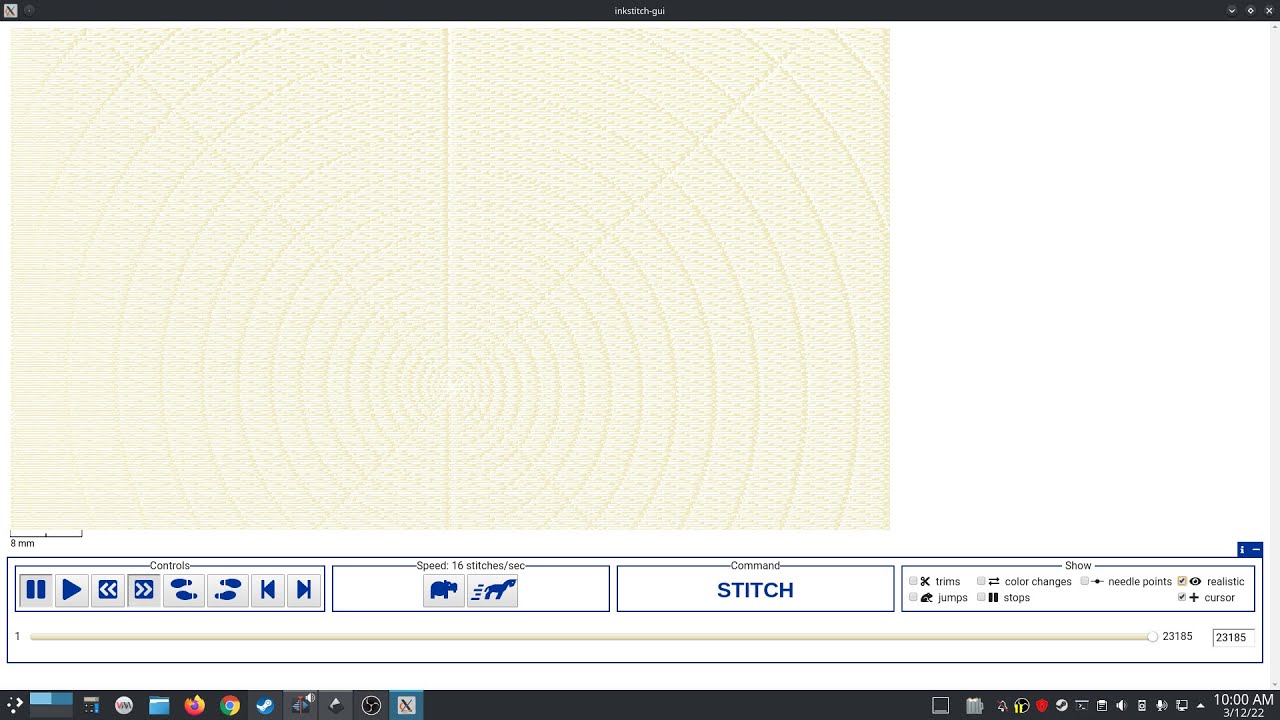Open the volume control in system tray
Viewport: 1280px width, 720px height.
pyautogui.click(x=1121, y=706)
